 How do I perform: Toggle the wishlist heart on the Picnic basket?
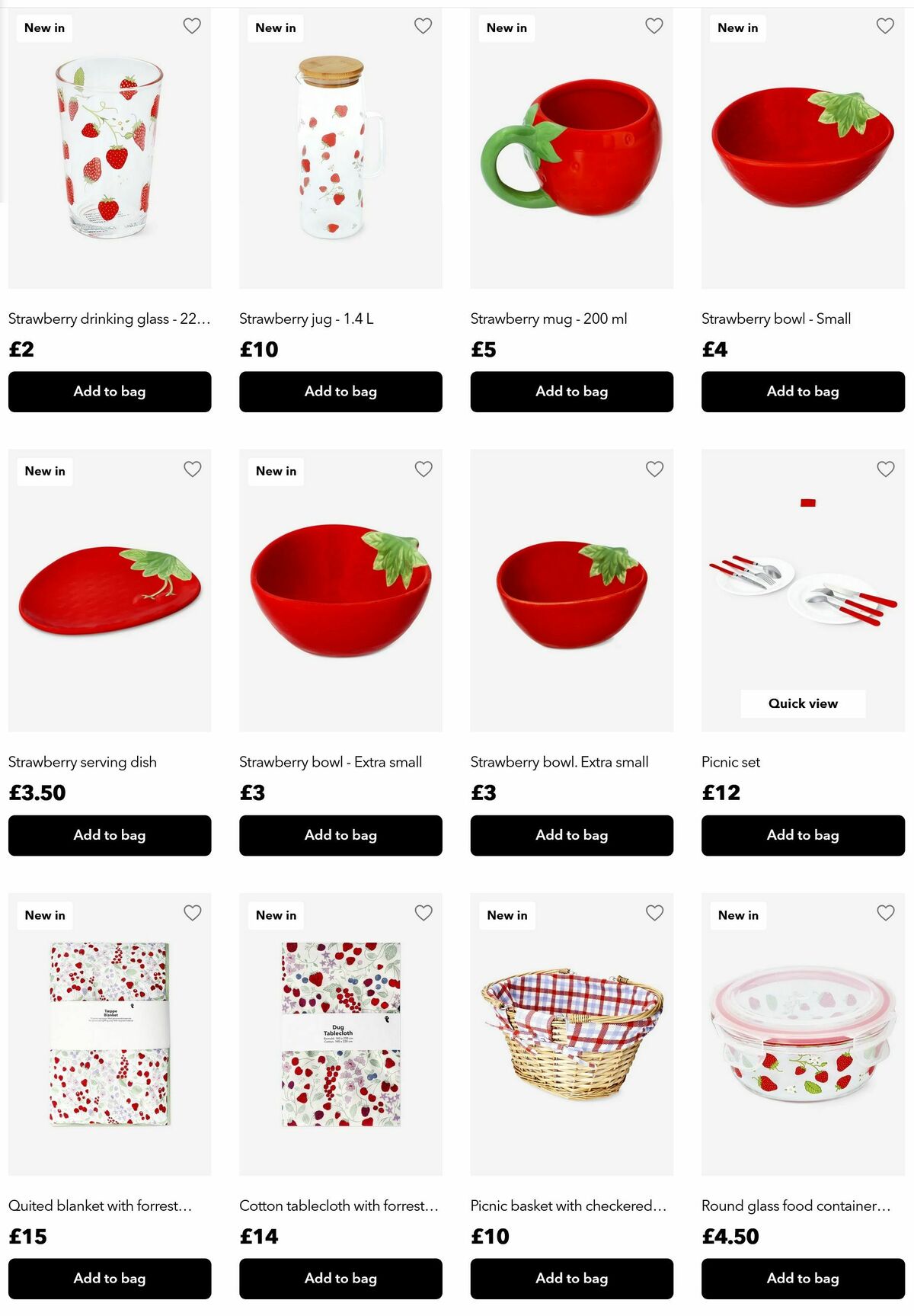pos(655,913)
